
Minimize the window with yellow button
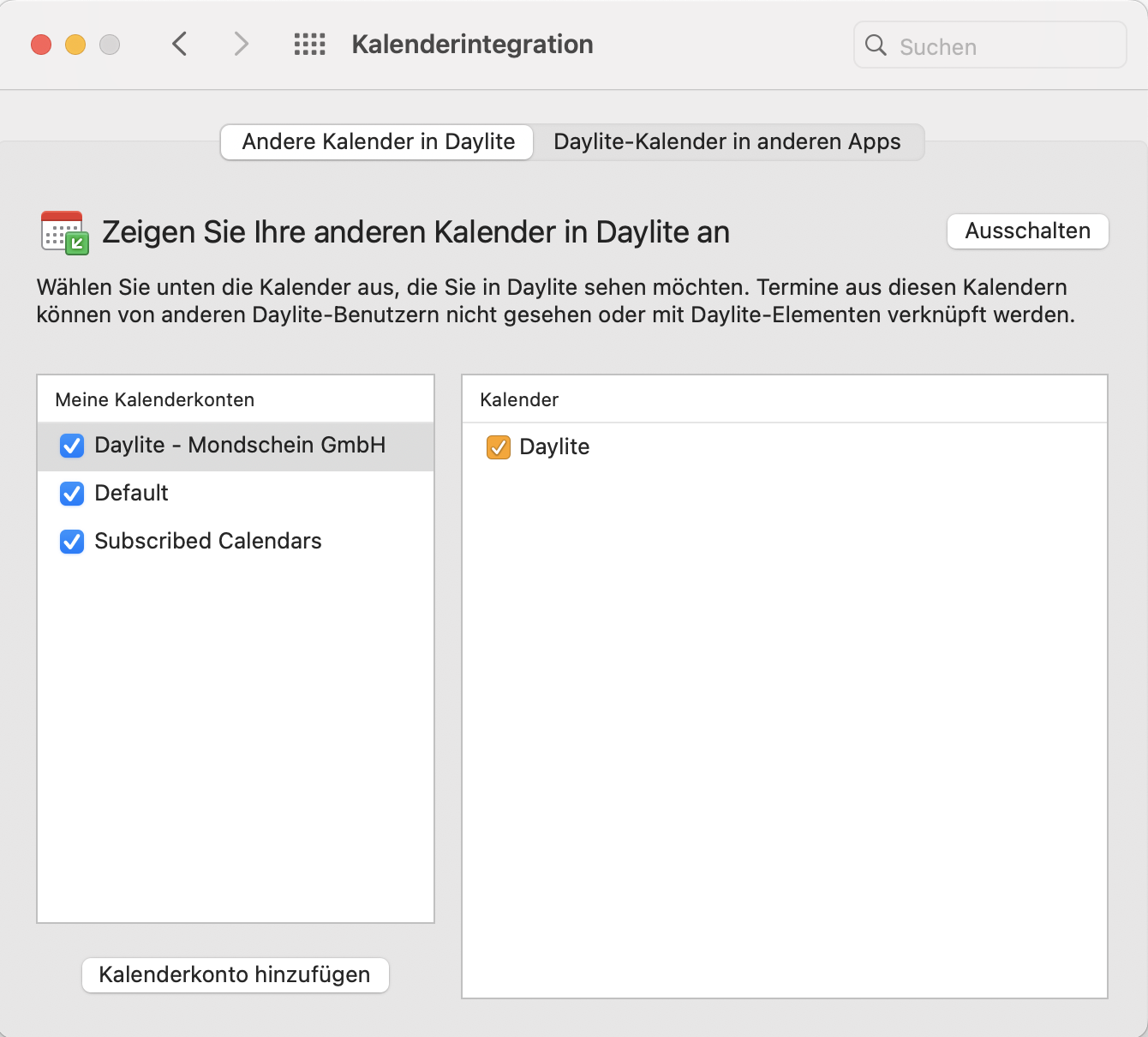[x=75, y=45]
